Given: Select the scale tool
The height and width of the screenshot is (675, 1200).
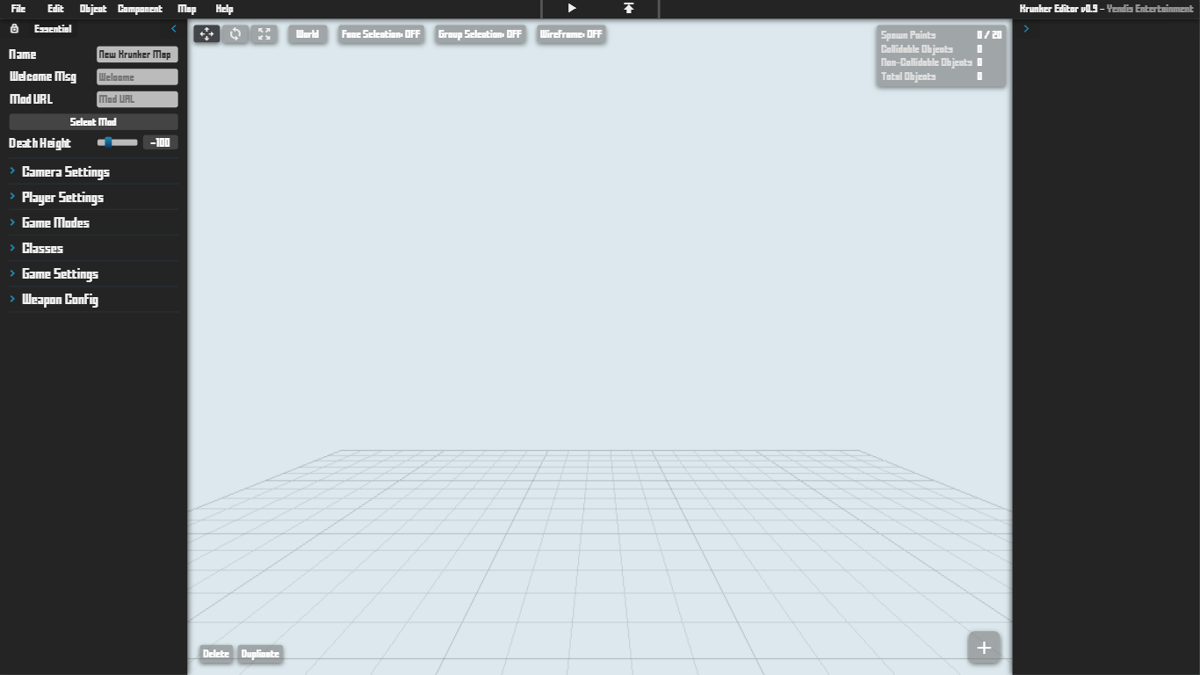Looking at the screenshot, I should 264,34.
